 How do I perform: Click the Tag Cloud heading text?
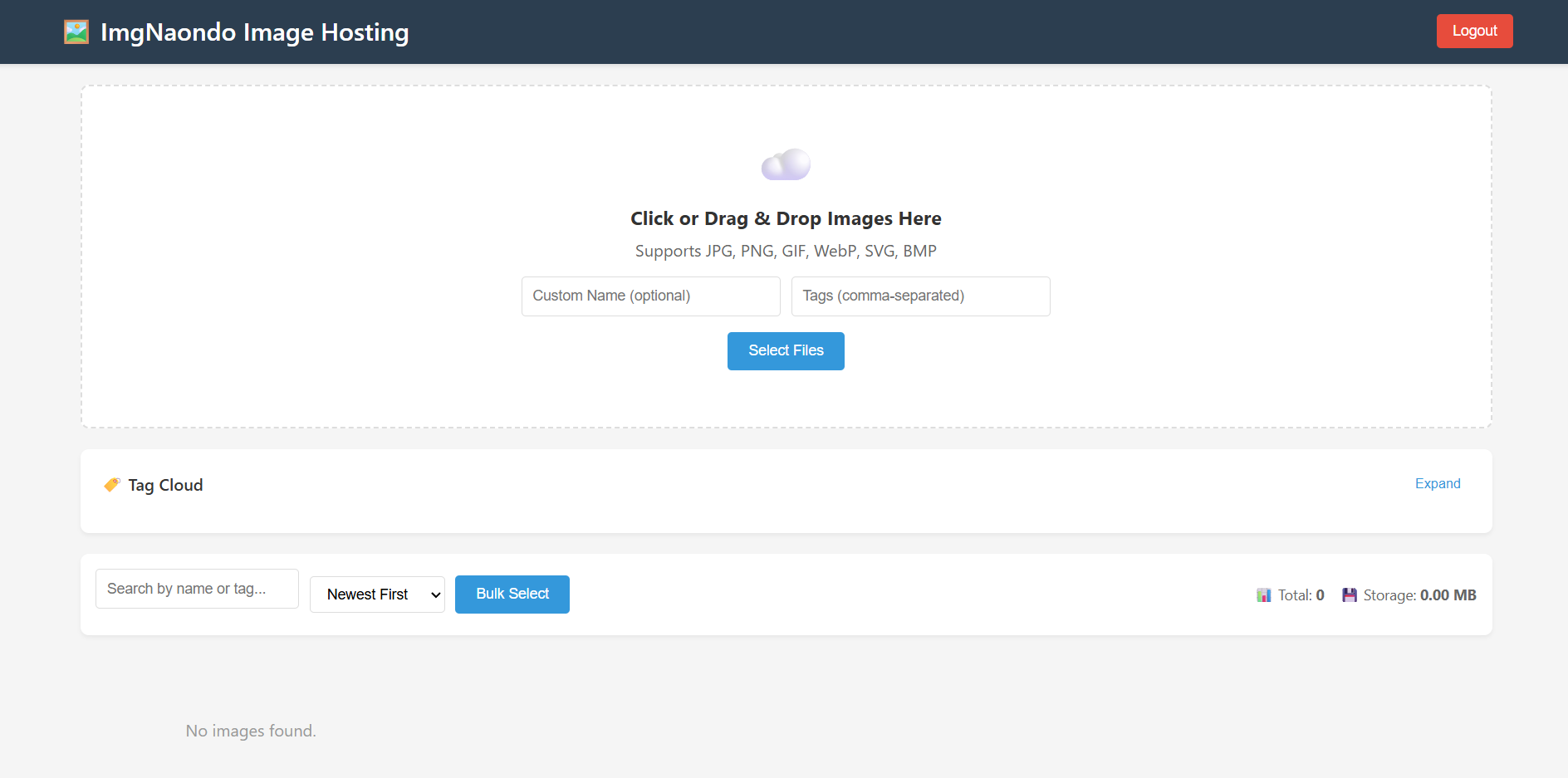point(165,485)
